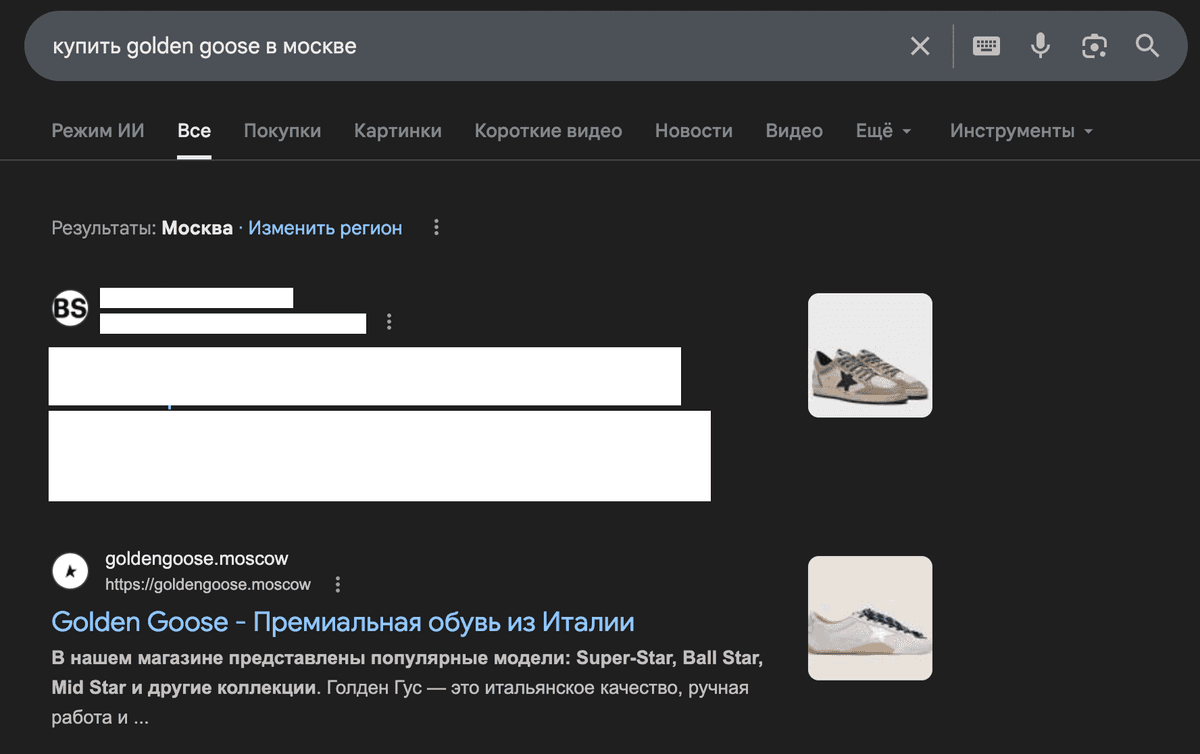
Task: Open the Покупки tab
Action: pyautogui.click(x=282, y=131)
